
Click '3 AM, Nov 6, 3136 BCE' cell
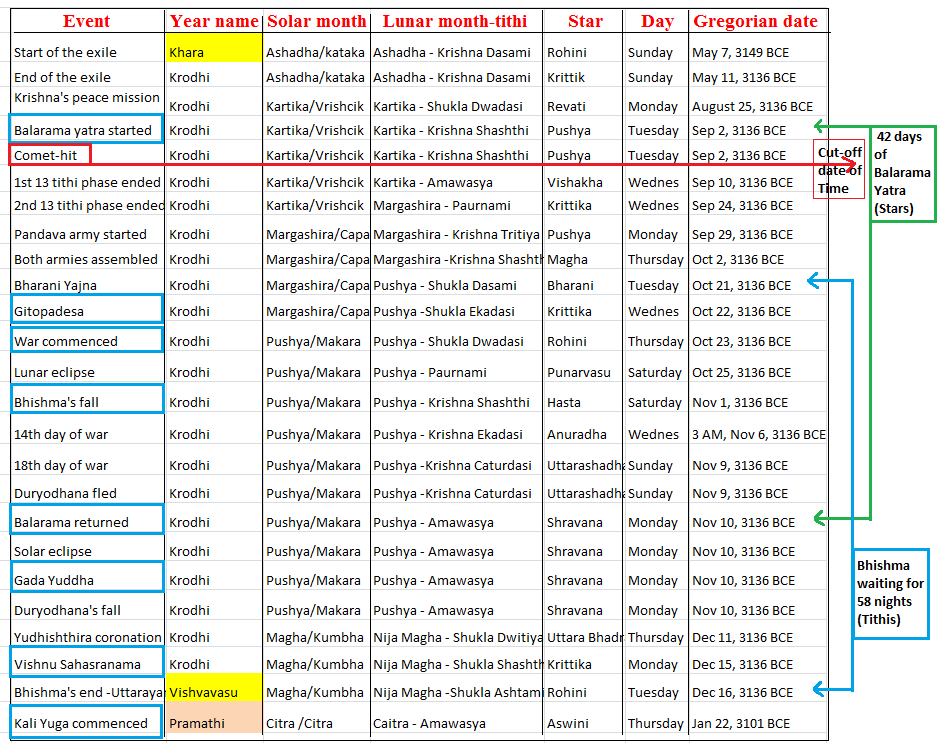pyautogui.click(x=759, y=434)
